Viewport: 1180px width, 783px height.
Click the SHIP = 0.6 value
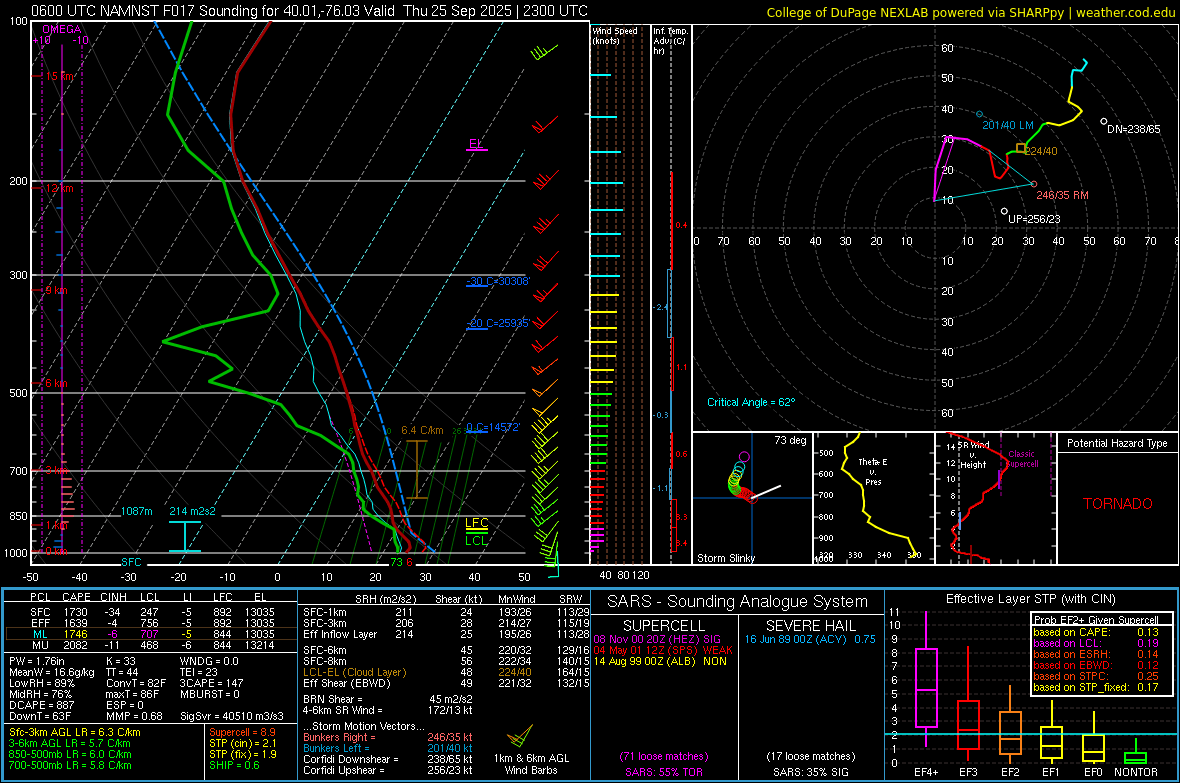(233, 765)
